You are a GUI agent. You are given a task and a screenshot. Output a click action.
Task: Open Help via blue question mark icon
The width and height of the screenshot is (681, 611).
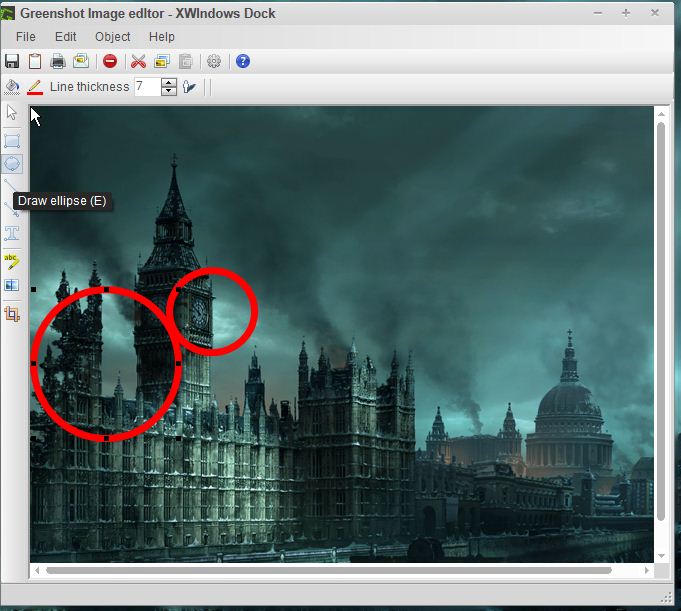coord(242,61)
